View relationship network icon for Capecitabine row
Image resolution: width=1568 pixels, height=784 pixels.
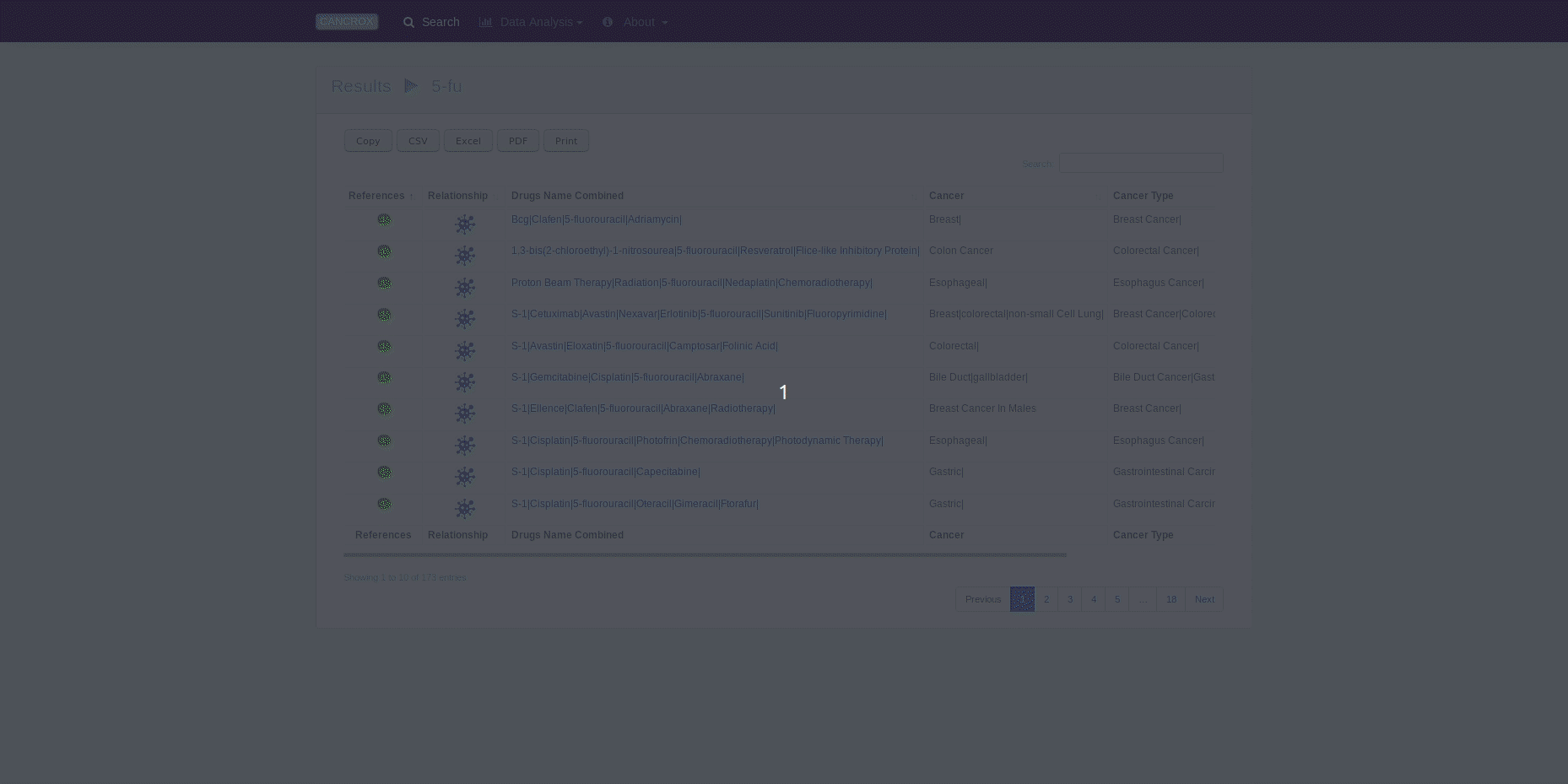[465, 476]
